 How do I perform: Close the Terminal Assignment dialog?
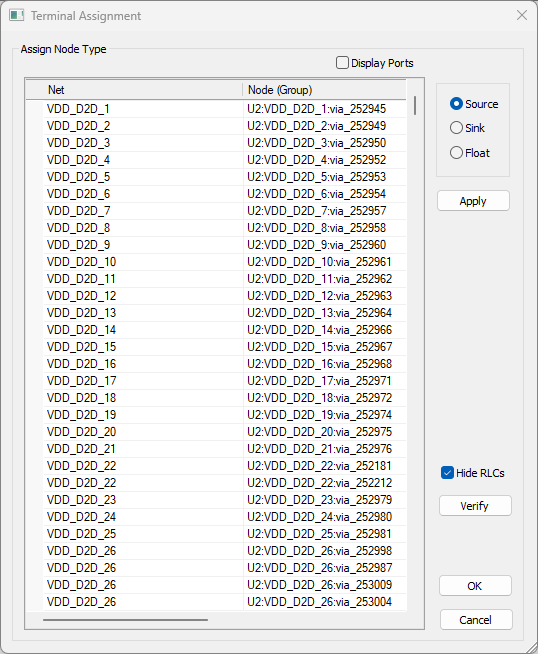pos(522,15)
